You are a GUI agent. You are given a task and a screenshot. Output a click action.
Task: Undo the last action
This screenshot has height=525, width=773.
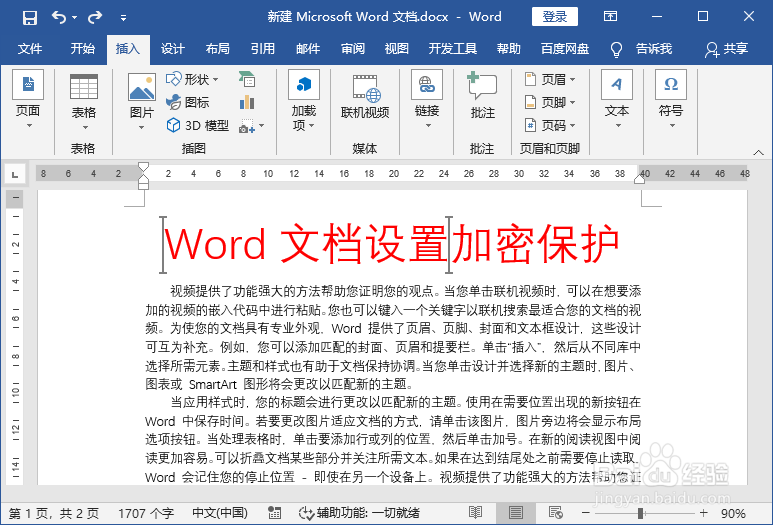point(59,18)
